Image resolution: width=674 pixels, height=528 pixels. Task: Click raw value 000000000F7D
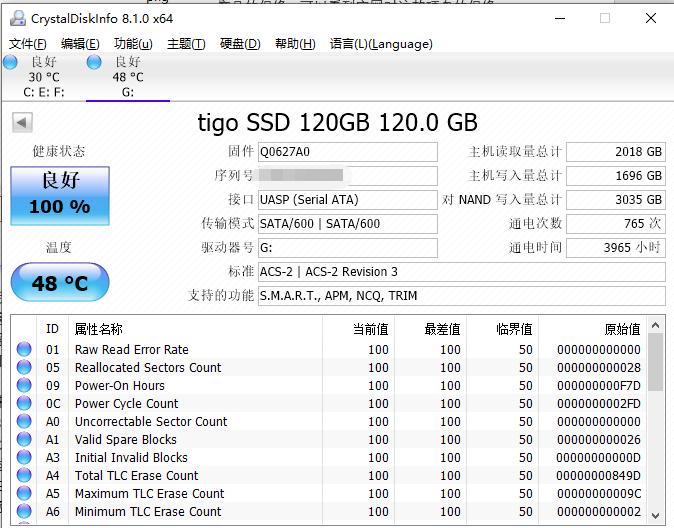[x=599, y=386]
